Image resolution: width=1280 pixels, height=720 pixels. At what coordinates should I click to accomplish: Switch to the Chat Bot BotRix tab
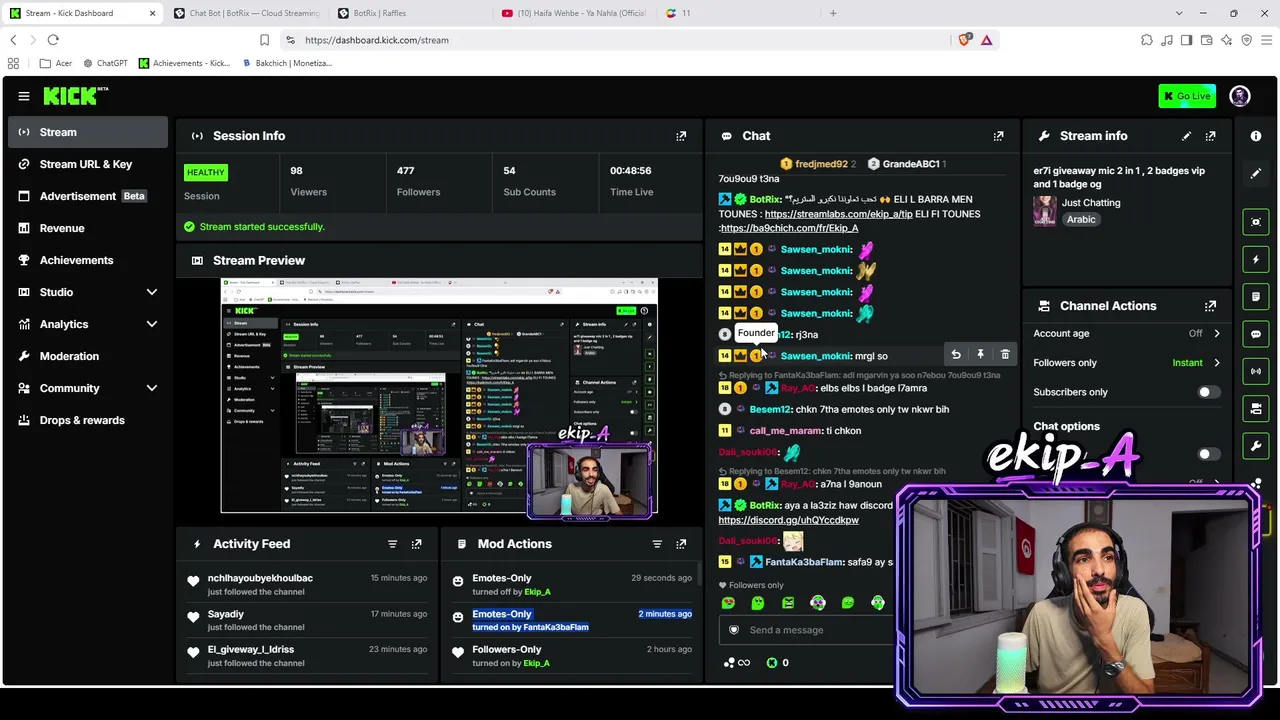coord(245,13)
